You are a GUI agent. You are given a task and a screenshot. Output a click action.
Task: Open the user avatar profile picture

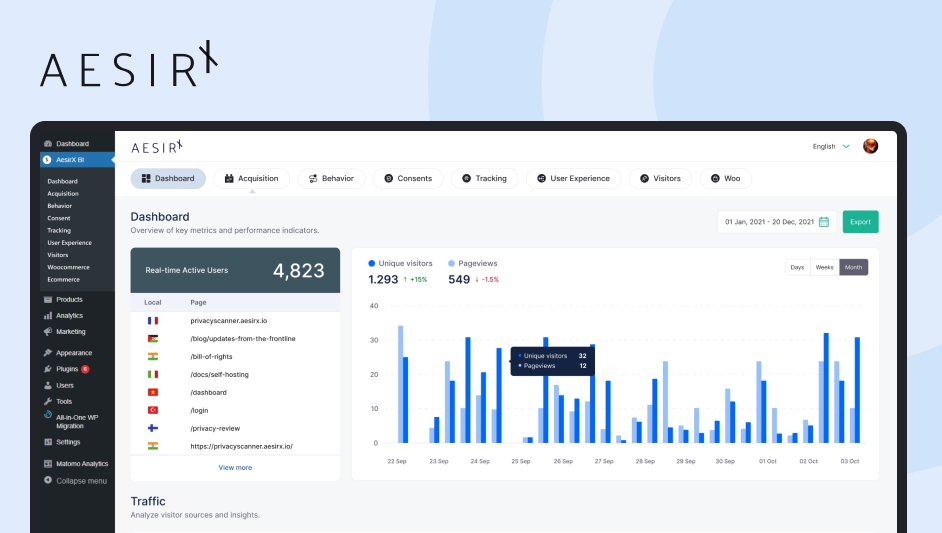(871, 146)
